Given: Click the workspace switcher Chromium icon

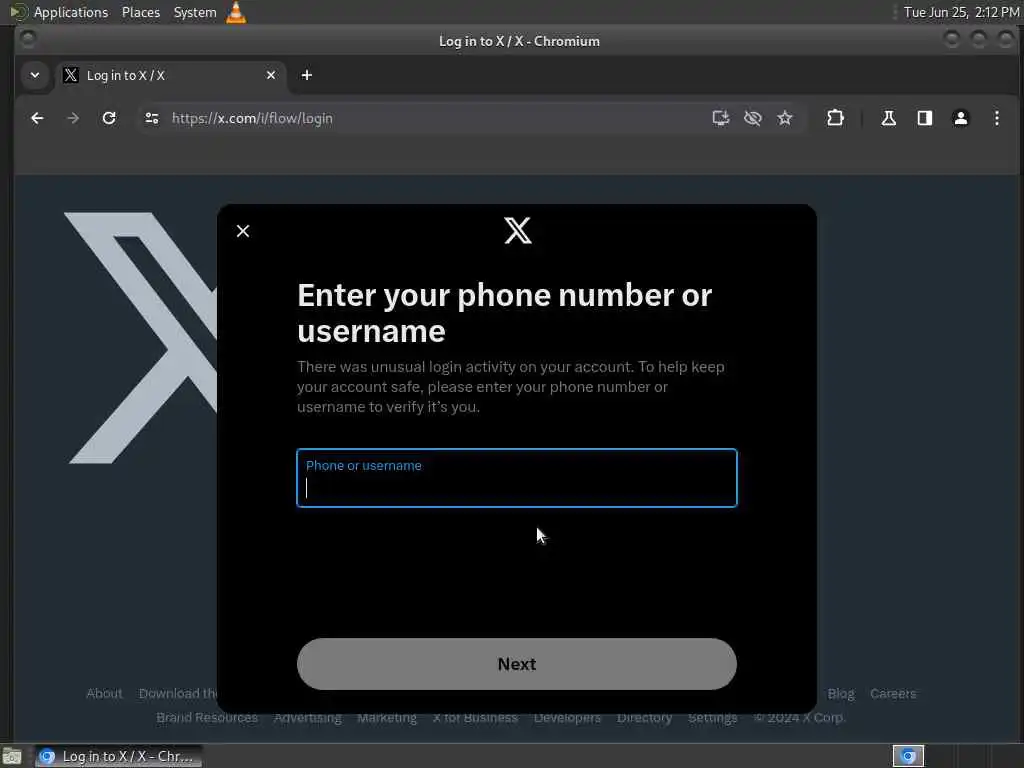Looking at the screenshot, I should coord(908,756).
